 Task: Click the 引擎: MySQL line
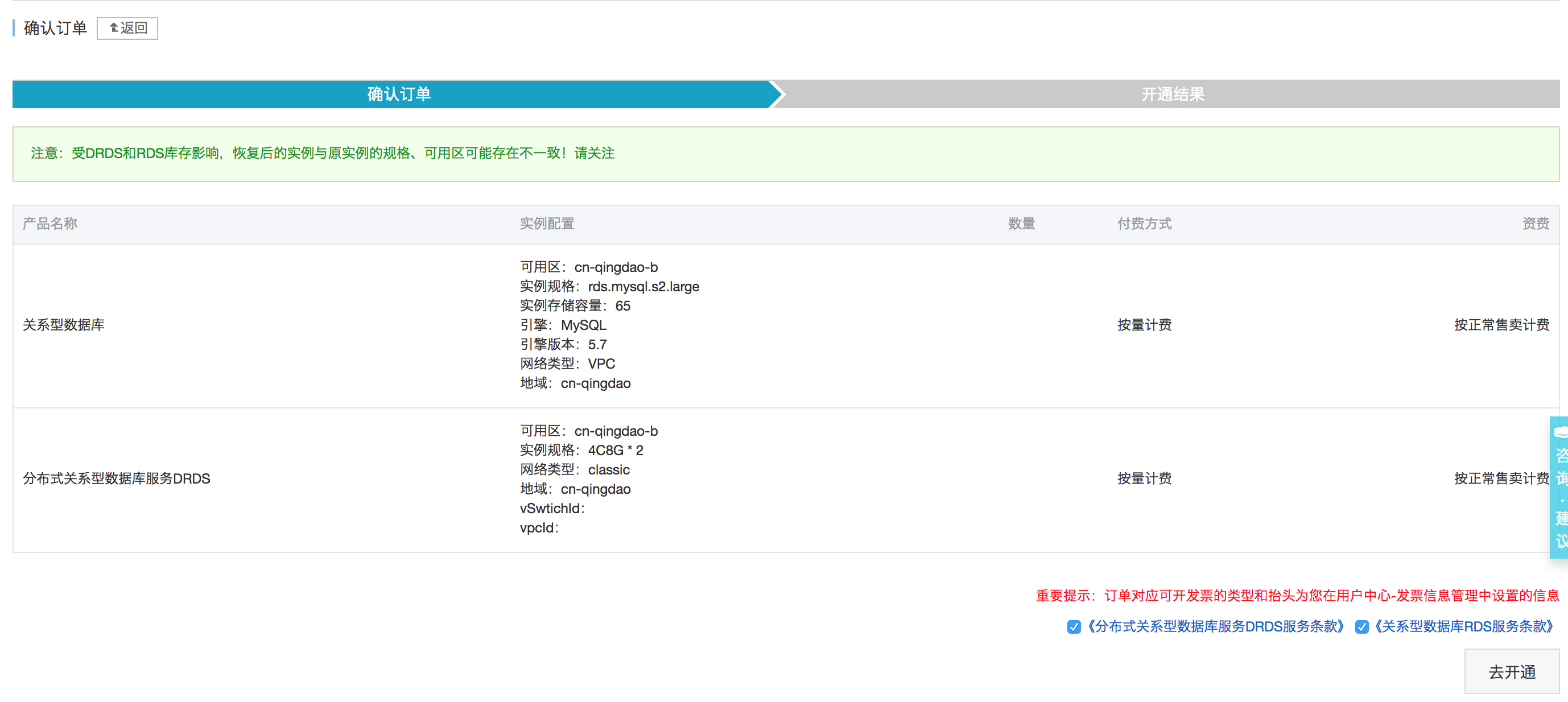(x=563, y=325)
